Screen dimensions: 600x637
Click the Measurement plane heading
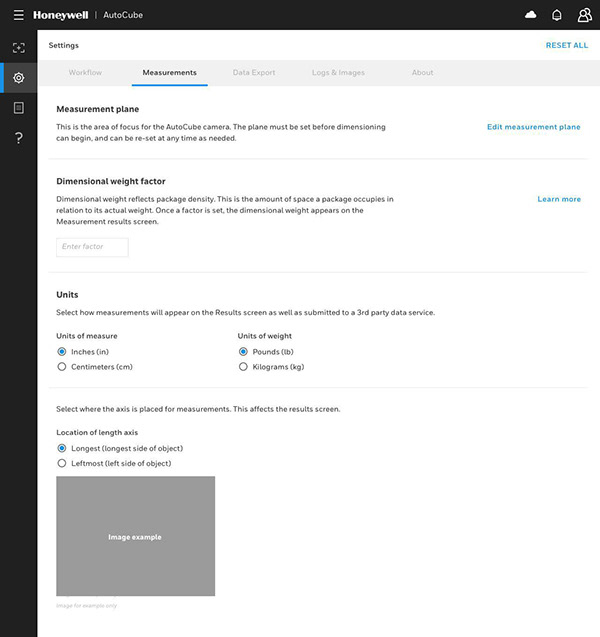[x=97, y=109]
